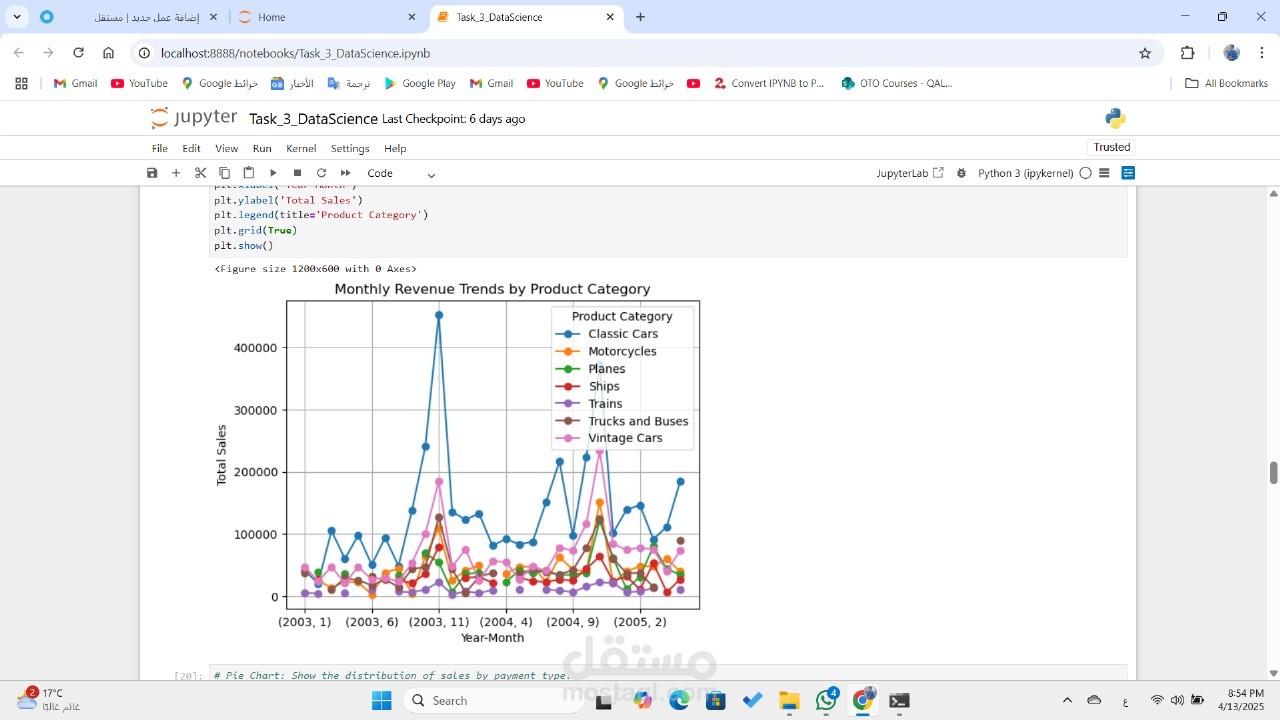Click the Figure size 1200x600 output text
Viewport: 1280px width, 720px height.
pyautogui.click(x=315, y=269)
